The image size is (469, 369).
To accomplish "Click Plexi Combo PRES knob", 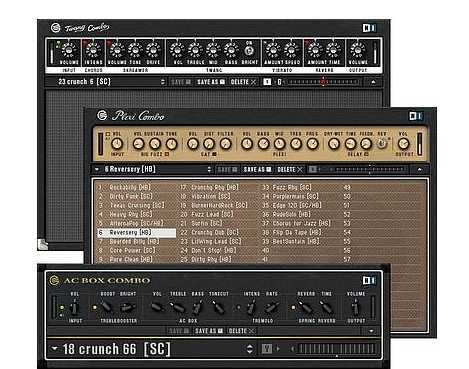I will pos(312,144).
